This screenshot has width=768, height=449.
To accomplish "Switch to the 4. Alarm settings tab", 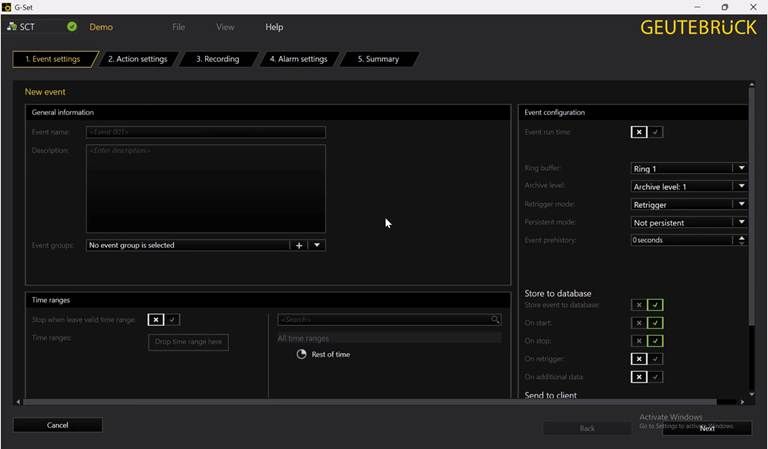I will [x=298, y=59].
